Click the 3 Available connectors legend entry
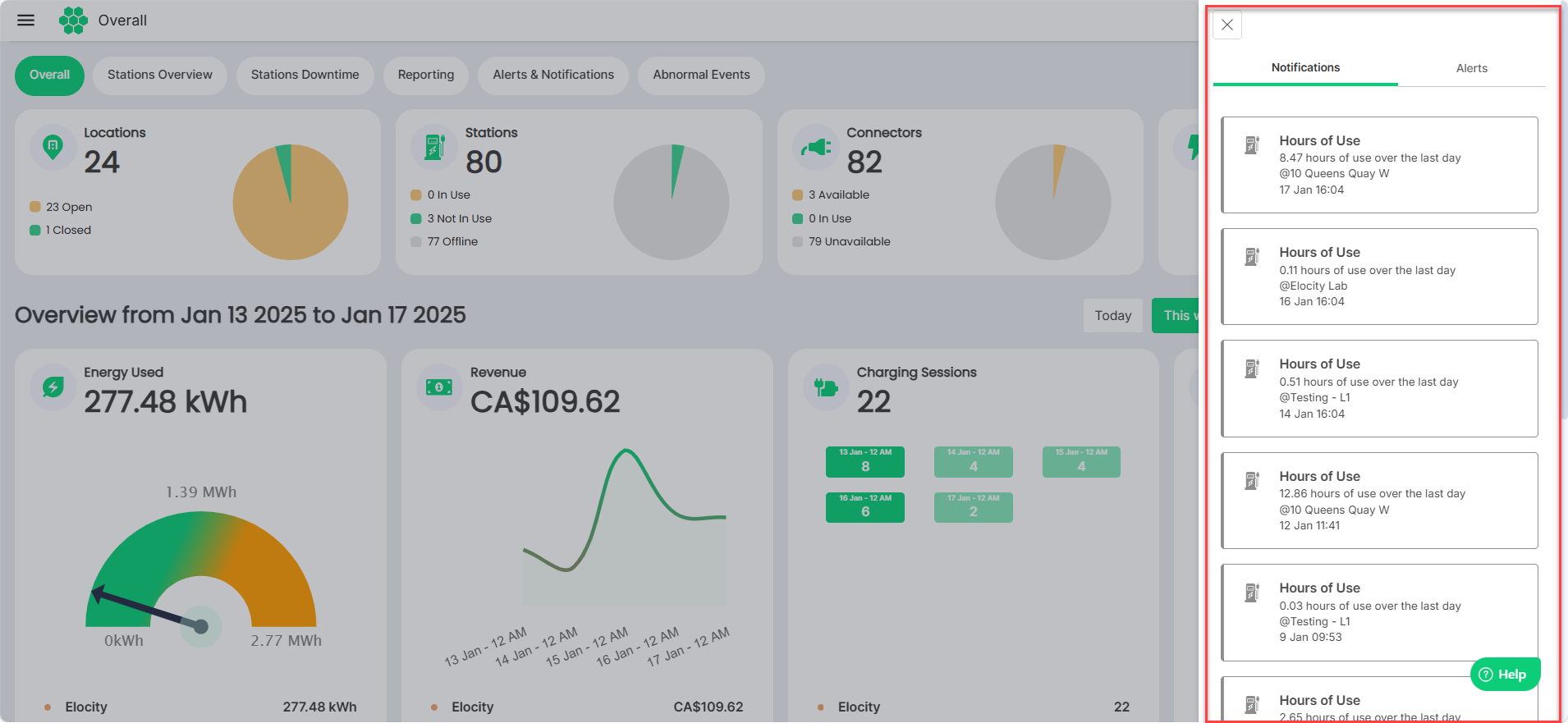This screenshot has width=1568, height=723. 831,194
